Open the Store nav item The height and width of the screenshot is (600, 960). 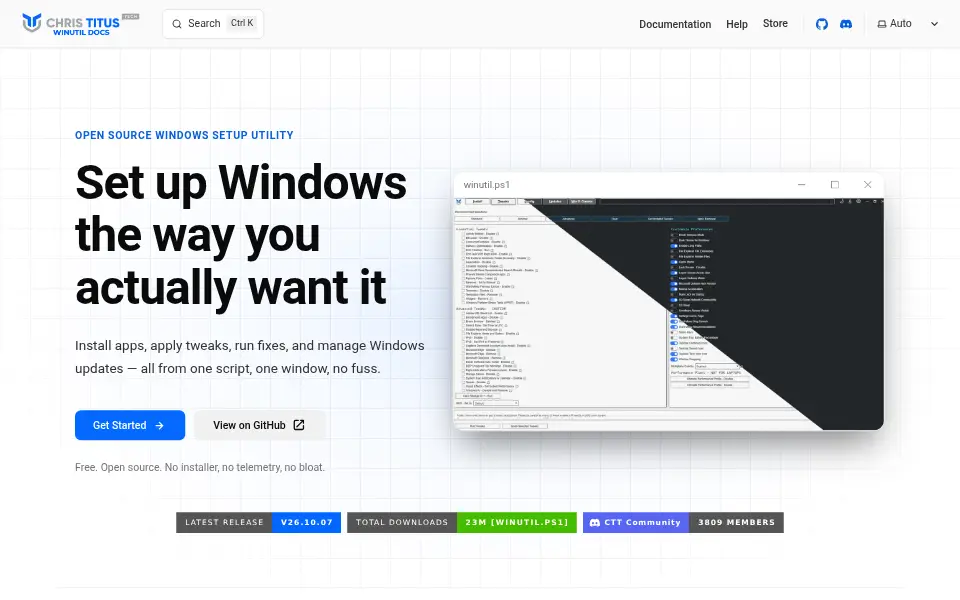(775, 23)
